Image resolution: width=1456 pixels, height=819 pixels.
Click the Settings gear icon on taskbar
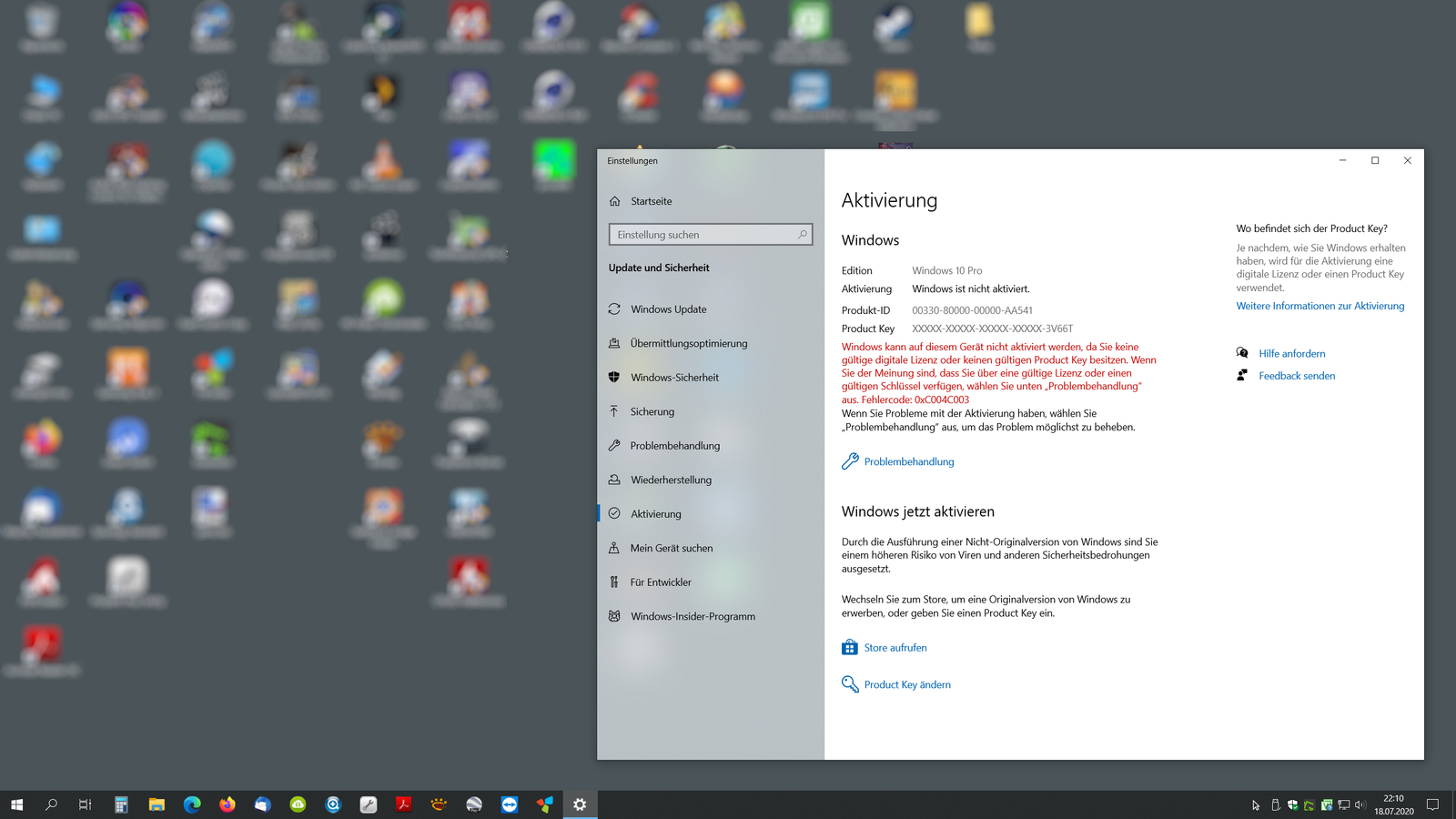580,804
